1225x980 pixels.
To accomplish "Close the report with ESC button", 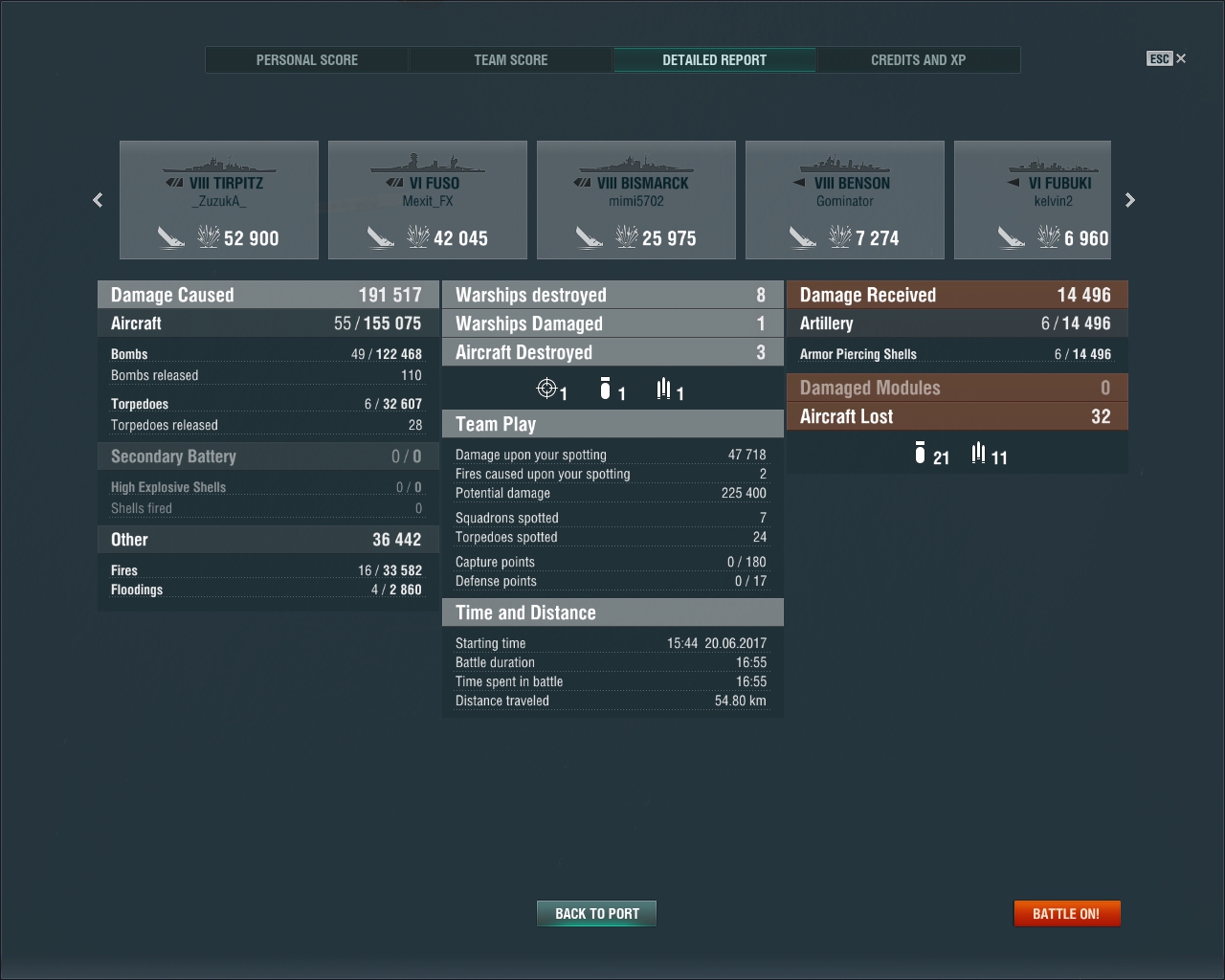I will coord(1167,58).
